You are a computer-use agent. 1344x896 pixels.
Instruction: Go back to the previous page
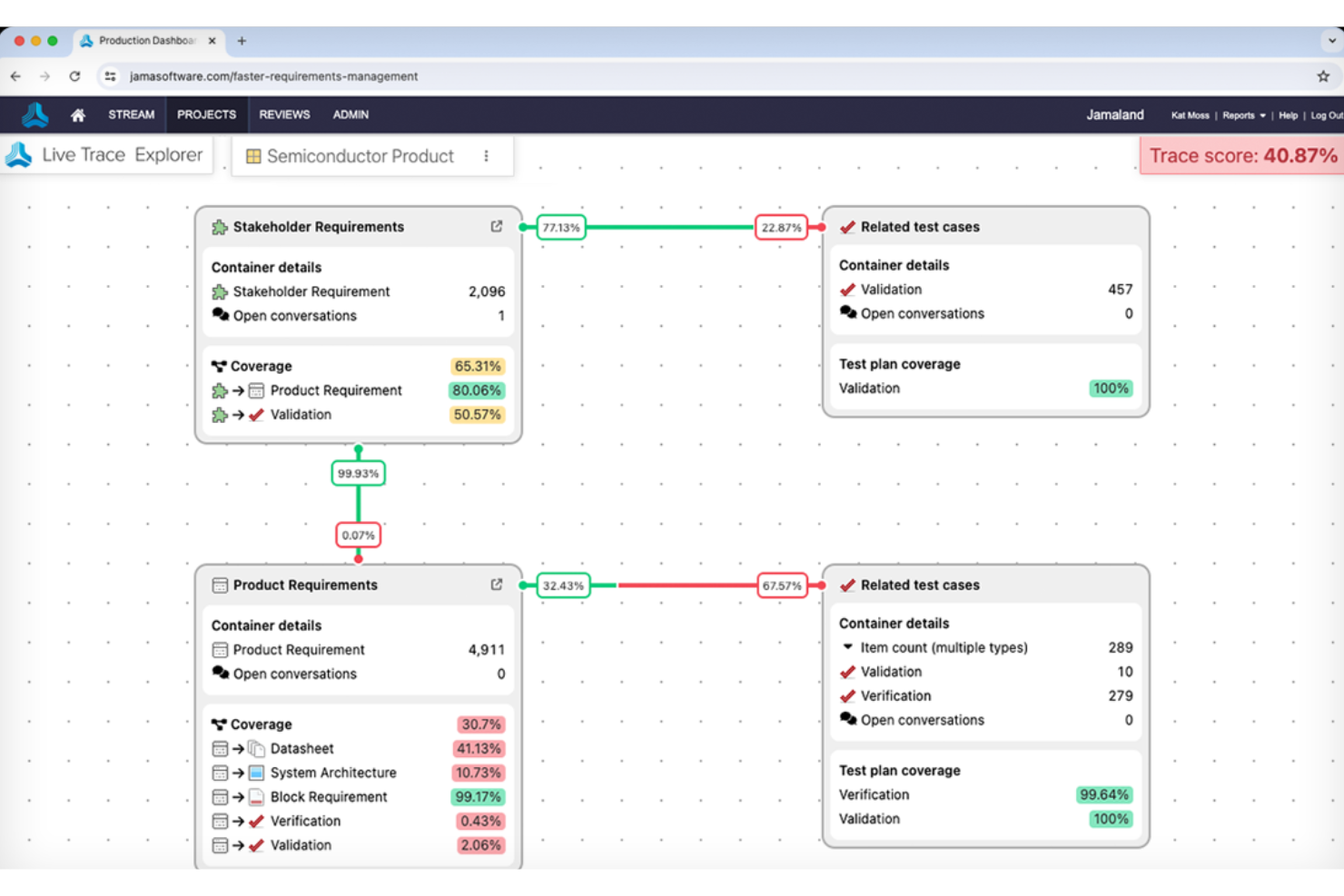tap(15, 76)
